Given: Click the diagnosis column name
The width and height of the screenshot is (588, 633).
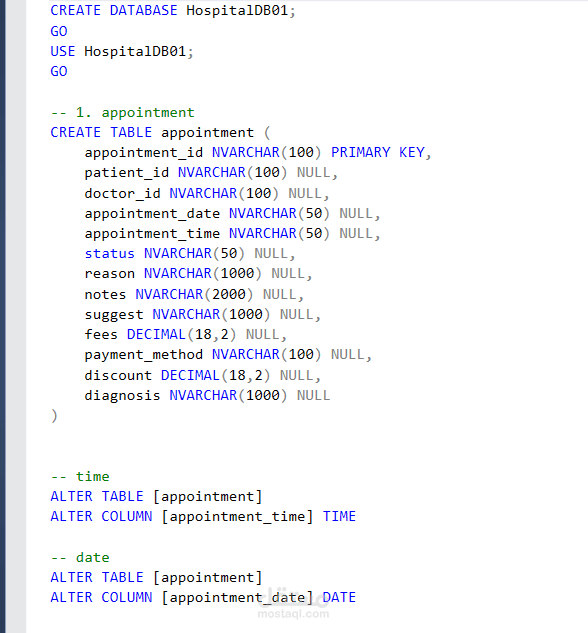Looking at the screenshot, I should (x=122, y=395).
